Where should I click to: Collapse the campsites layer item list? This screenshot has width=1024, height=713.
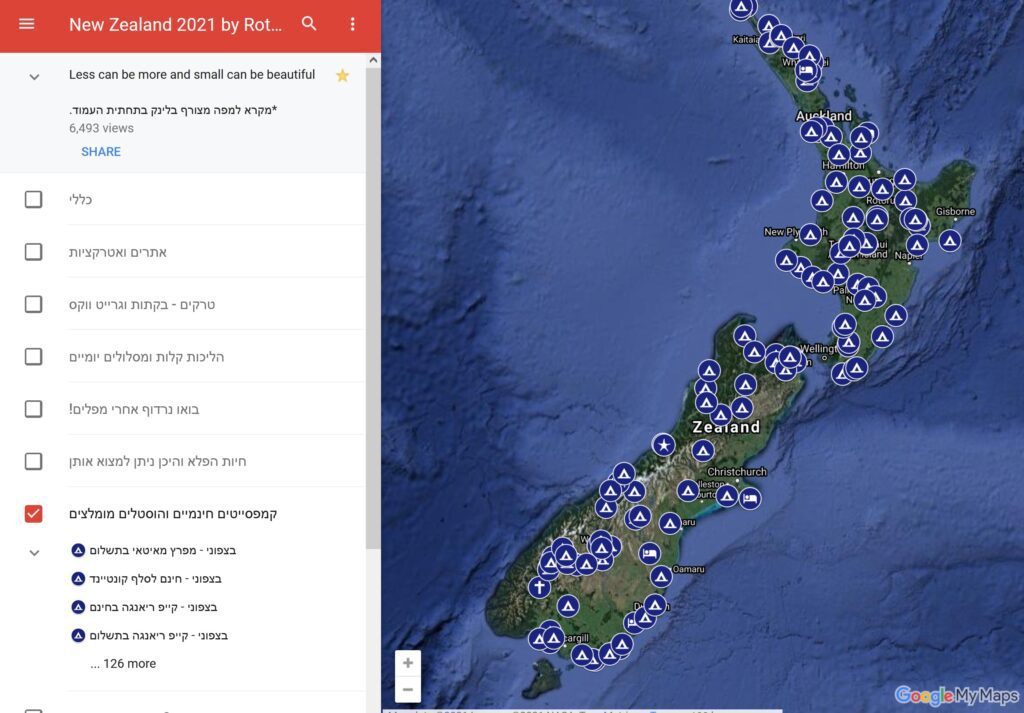(34, 552)
